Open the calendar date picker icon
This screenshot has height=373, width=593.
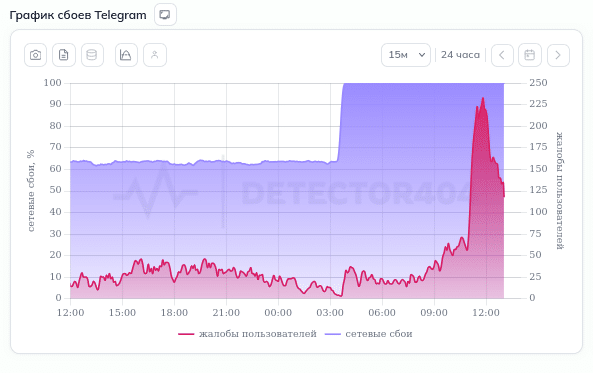[x=529, y=55]
